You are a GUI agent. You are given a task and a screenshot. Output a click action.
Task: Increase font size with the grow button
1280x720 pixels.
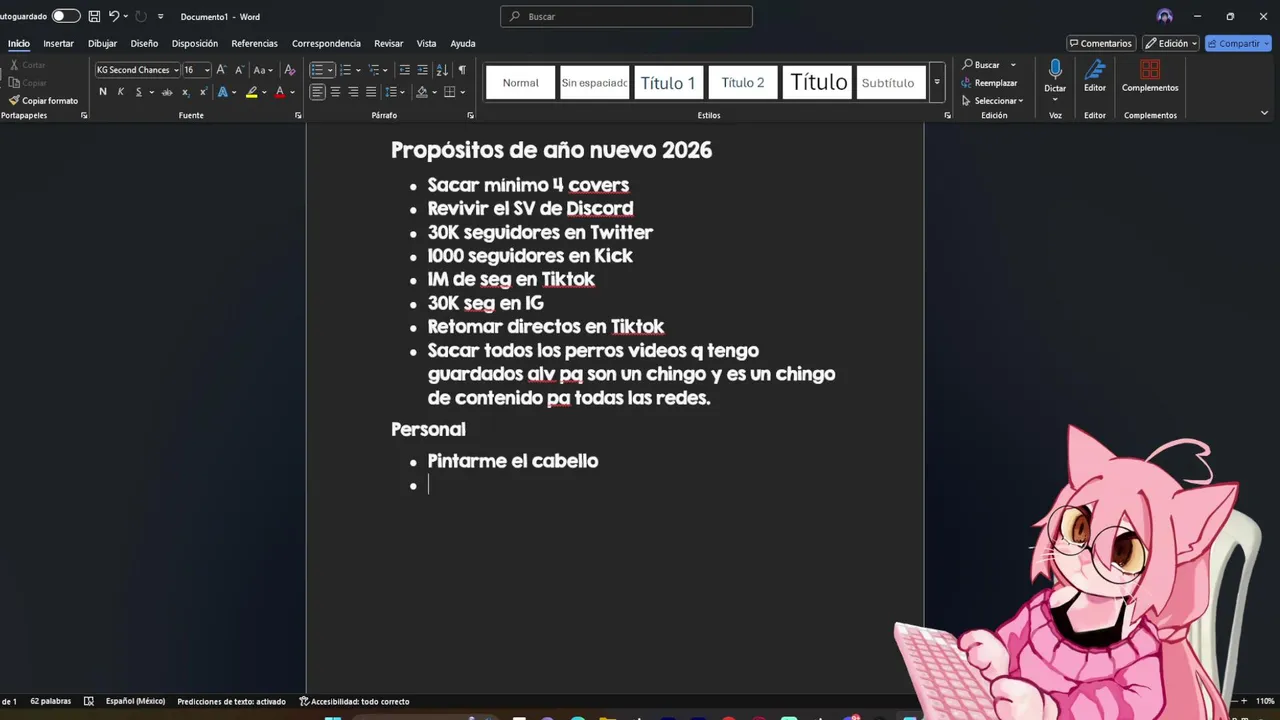pyautogui.click(x=221, y=70)
